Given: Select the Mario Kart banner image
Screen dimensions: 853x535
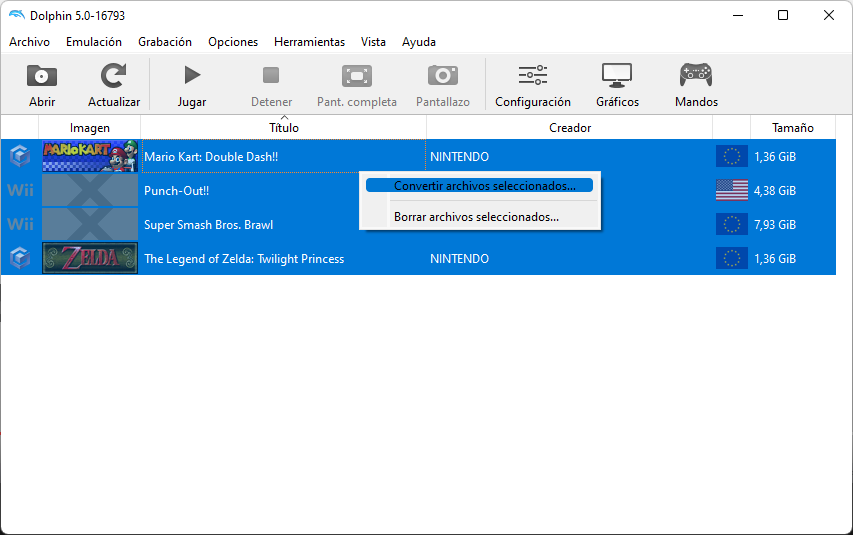Looking at the screenshot, I should [x=90, y=156].
